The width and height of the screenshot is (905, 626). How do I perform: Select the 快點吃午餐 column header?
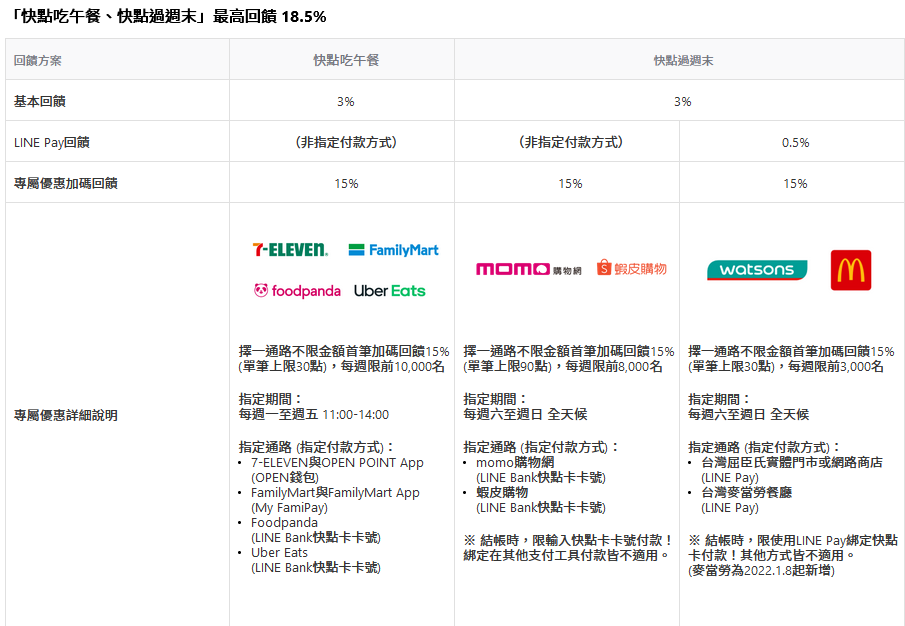(x=342, y=60)
